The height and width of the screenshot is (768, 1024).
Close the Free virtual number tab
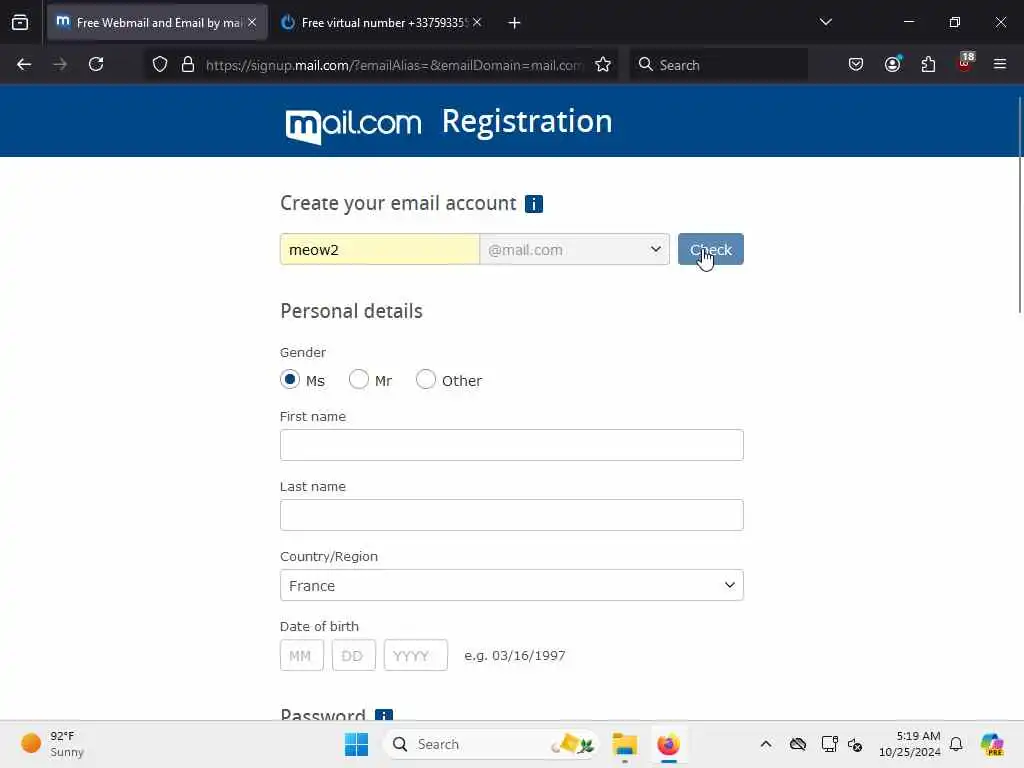coord(477,22)
